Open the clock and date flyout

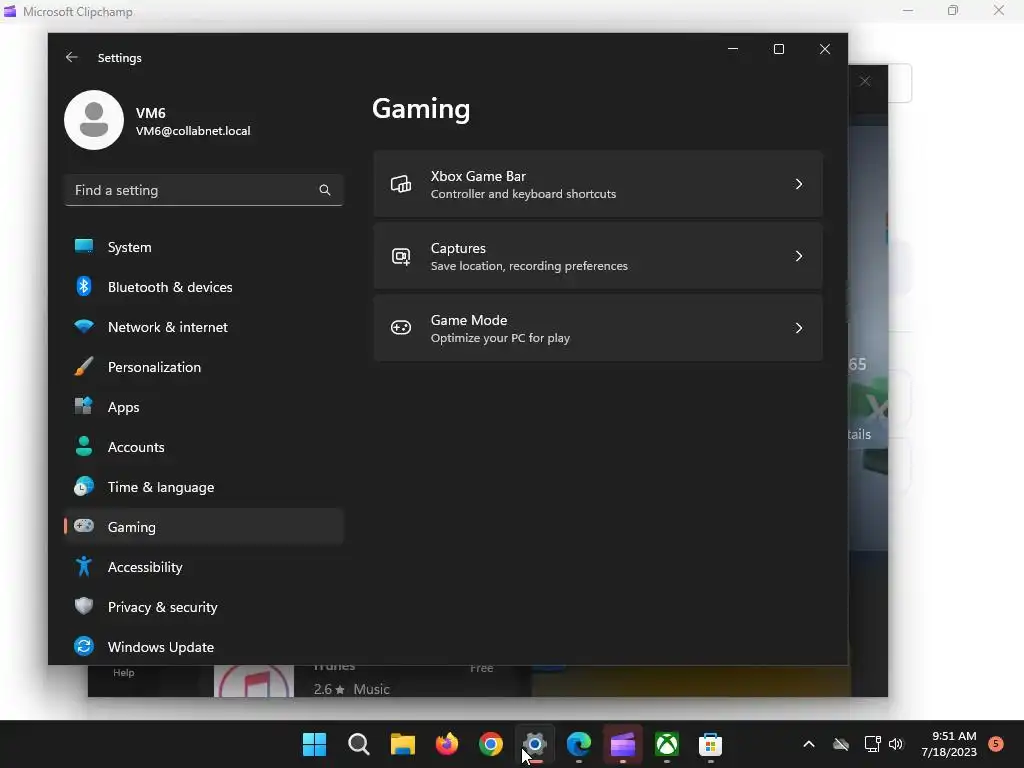tap(949, 744)
